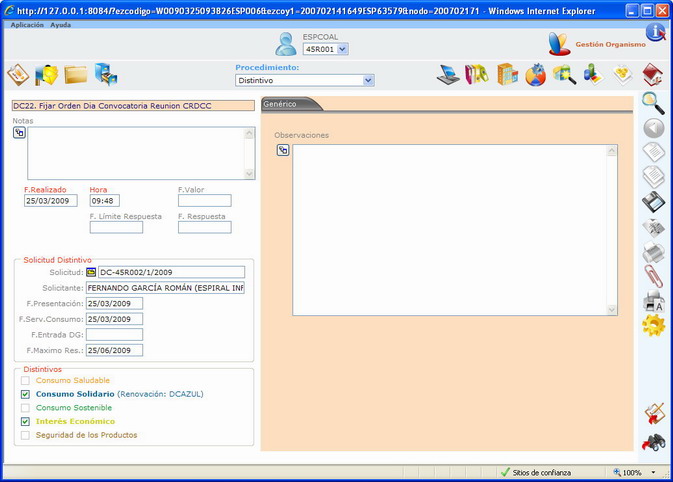Click the gray back arrow circle icon
Viewport: 673px width, 482px height.
point(654,128)
